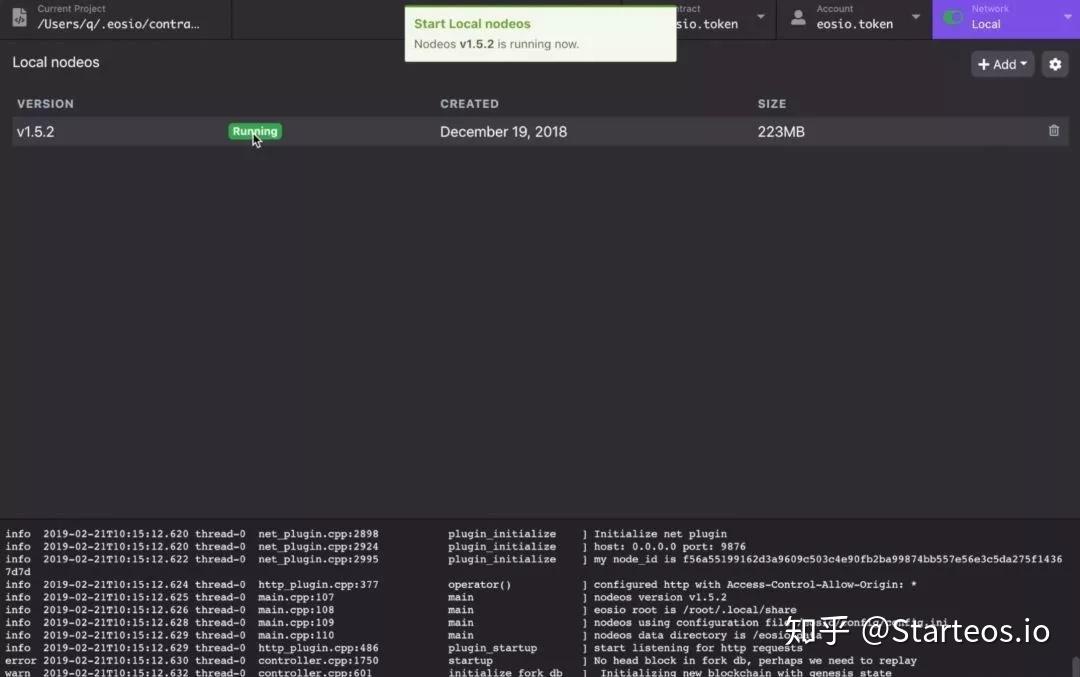Open the Contract eosio.token dropdown

[x=759, y=16]
